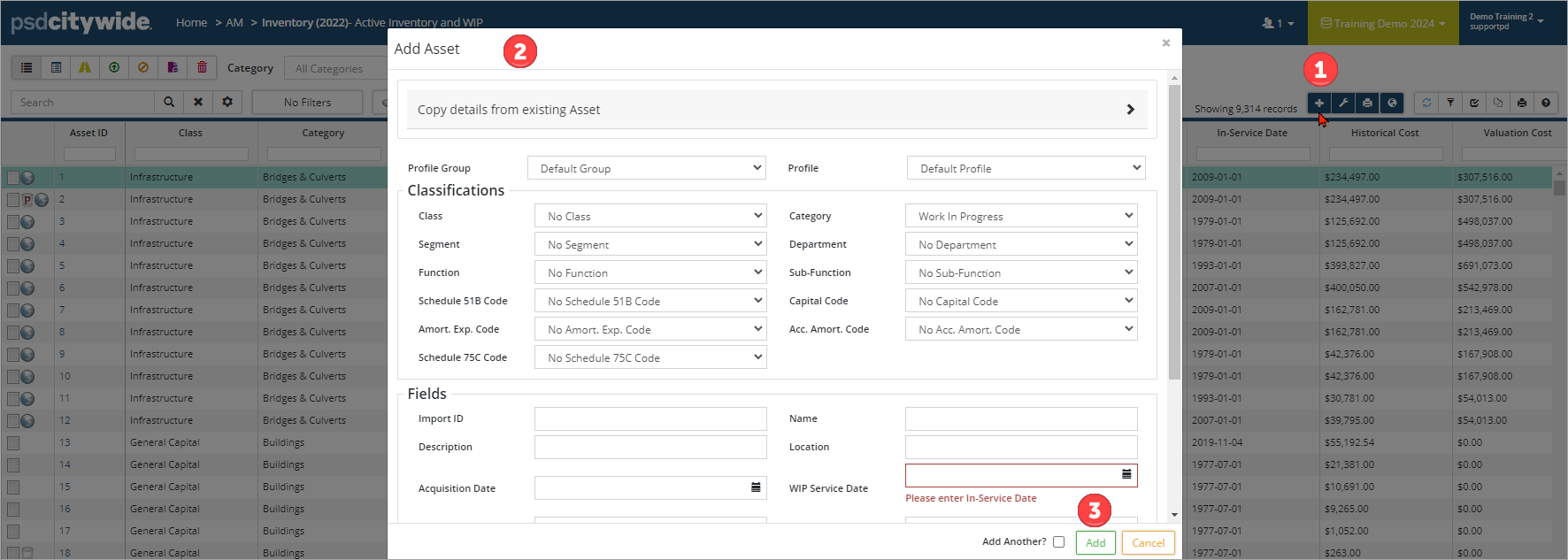Go to Home in the breadcrumb

(191, 23)
